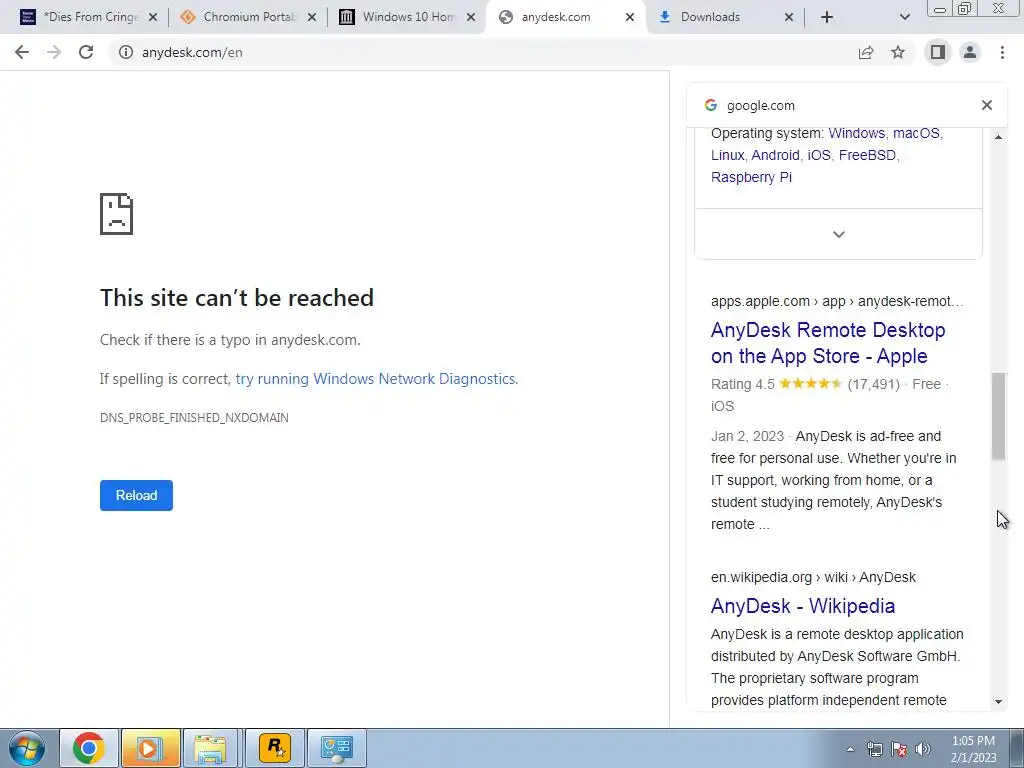Viewport: 1024px width, 768px height.
Task: Close the Chromium Portable tab
Action: coord(312,17)
